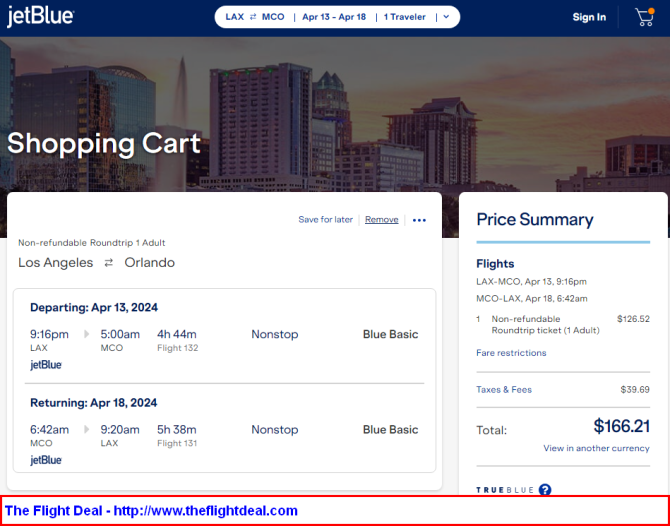Open Fare restrictions link
The height and width of the screenshot is (526, 670).
[x=511, y=353]
